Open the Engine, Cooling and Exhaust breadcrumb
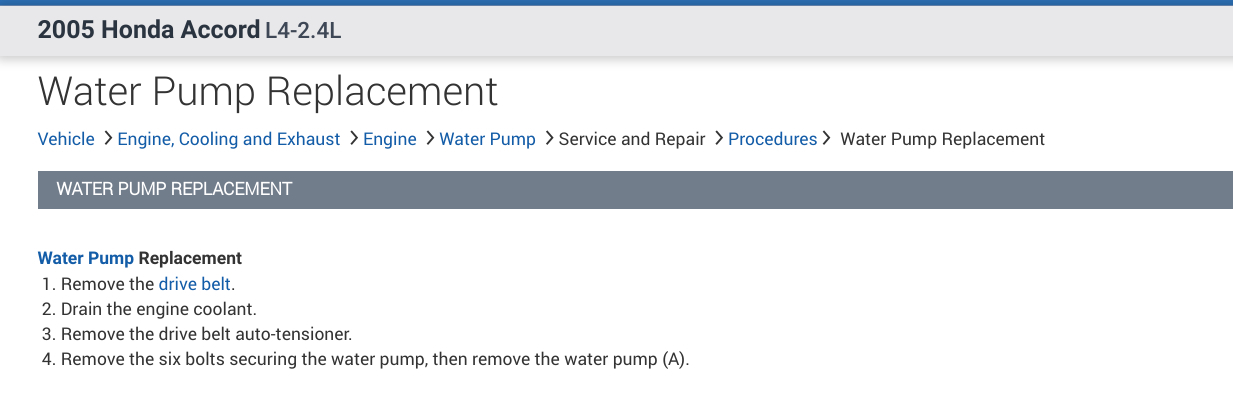Viewport: 1233px width, 417px height. tap(229, 139)
